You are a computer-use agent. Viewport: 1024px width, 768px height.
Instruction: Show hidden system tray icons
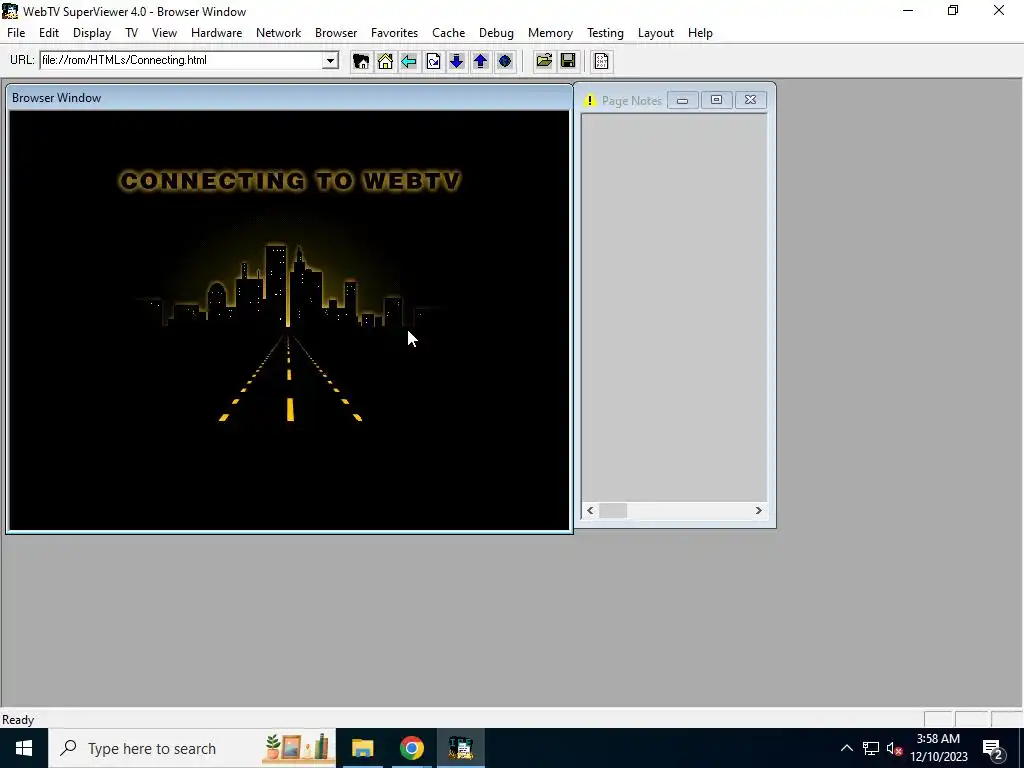coord(846,748)
